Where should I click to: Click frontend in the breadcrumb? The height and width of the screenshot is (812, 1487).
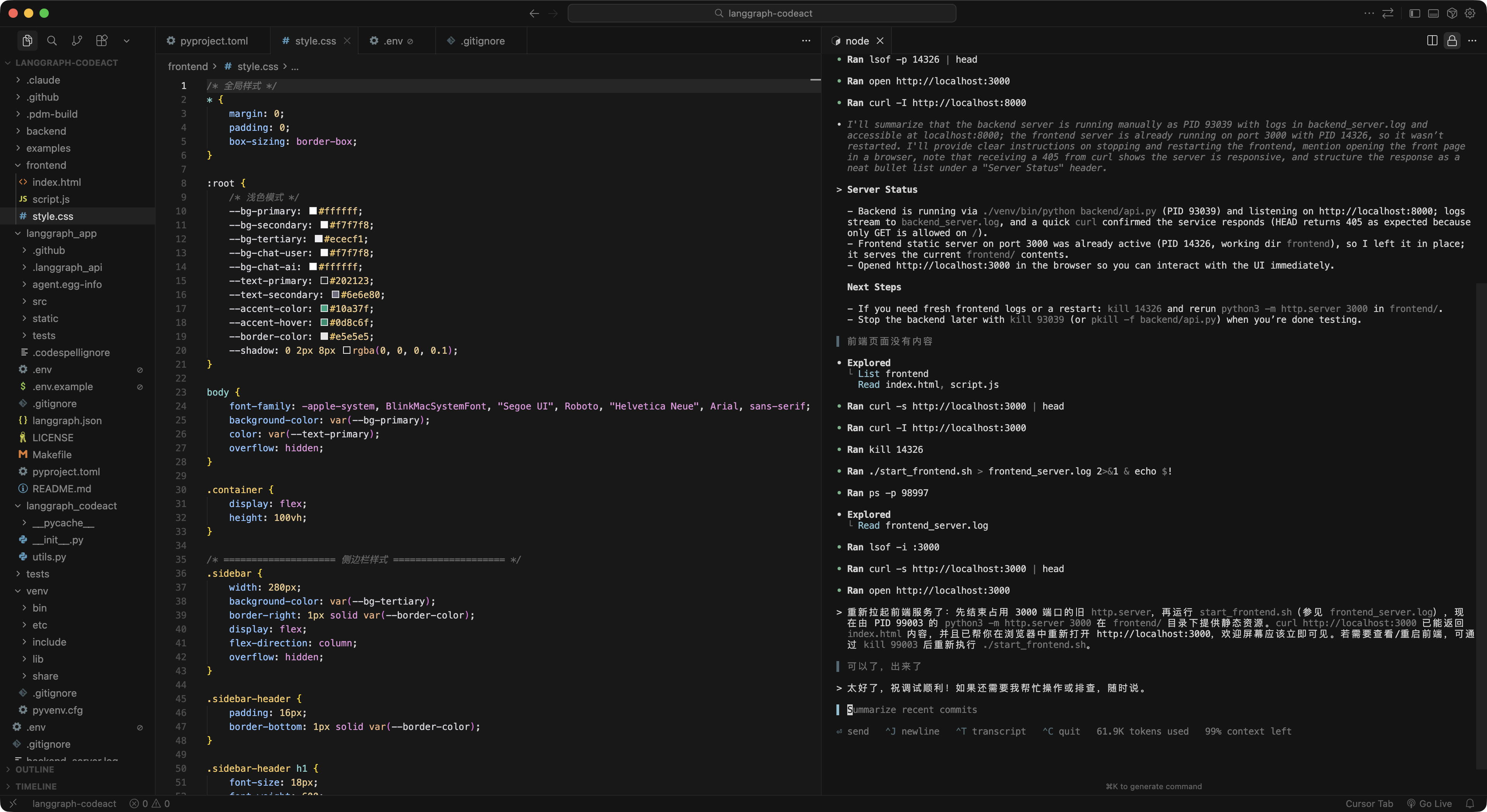[x=187, y=66]
